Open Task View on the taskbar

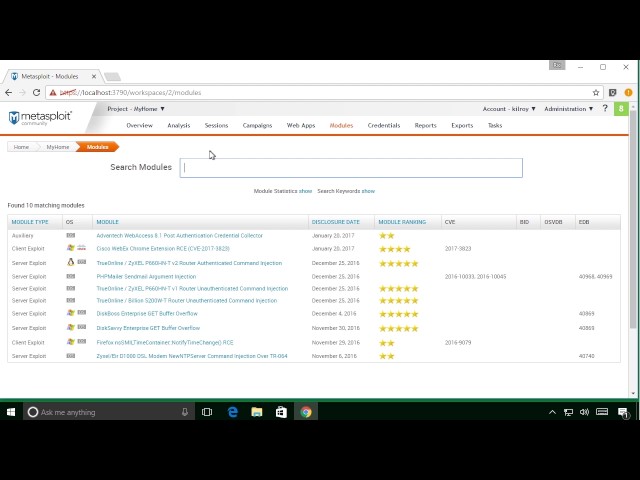[207, 412]
